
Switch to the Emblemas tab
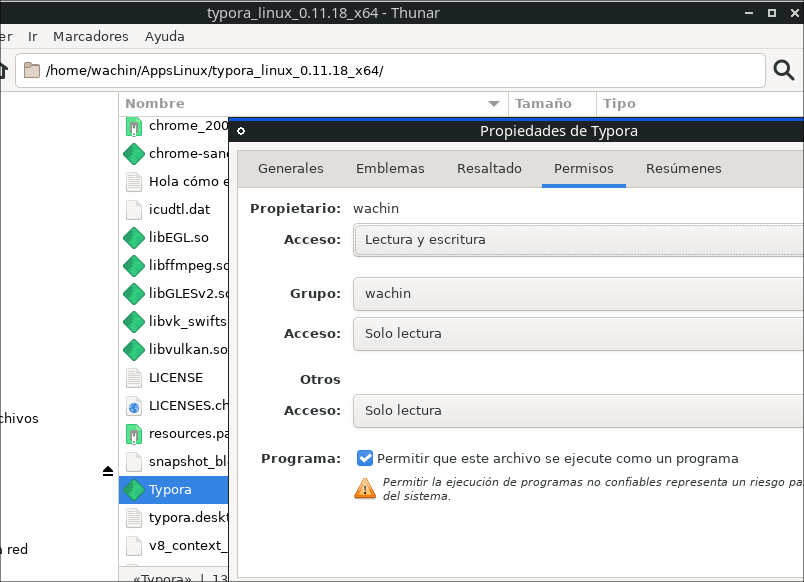[390, 169]
